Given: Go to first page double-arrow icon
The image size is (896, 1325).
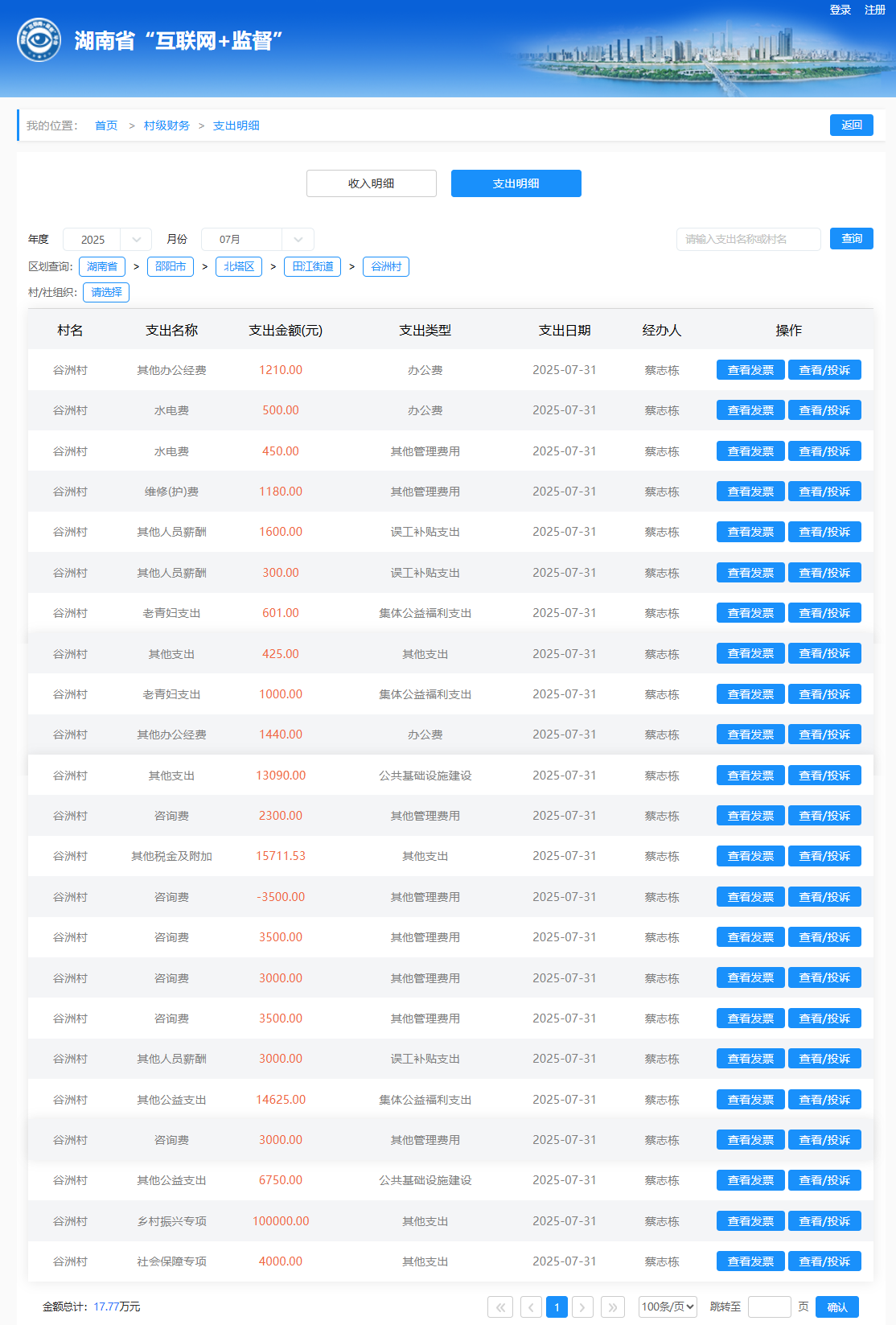Looking at the screenshot, I should pos(500,1307).
